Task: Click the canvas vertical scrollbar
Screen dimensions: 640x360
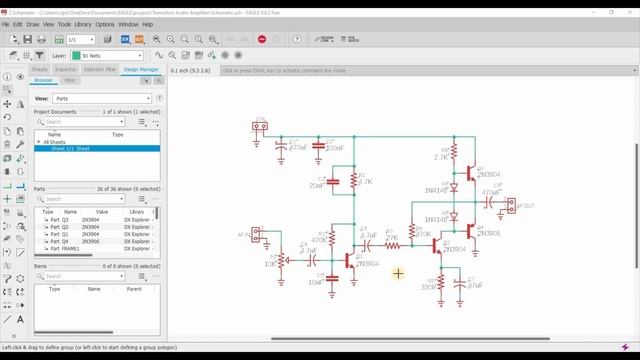Action: tap(636, 206)
